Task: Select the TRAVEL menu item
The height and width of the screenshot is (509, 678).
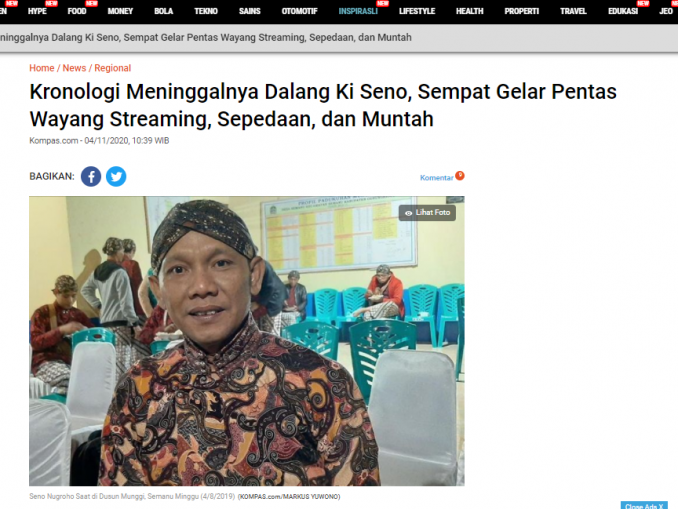Action: pos(573,11)
